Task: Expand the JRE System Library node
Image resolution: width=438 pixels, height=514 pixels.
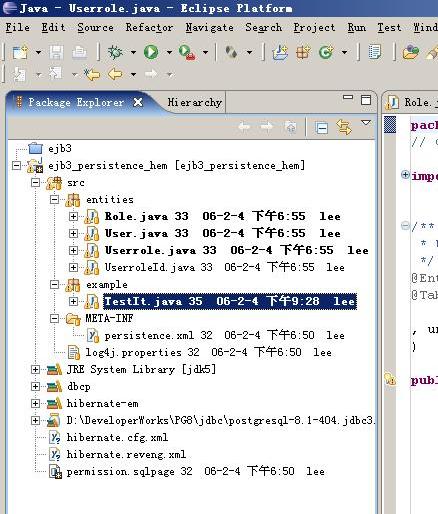Action: [35, 369]
